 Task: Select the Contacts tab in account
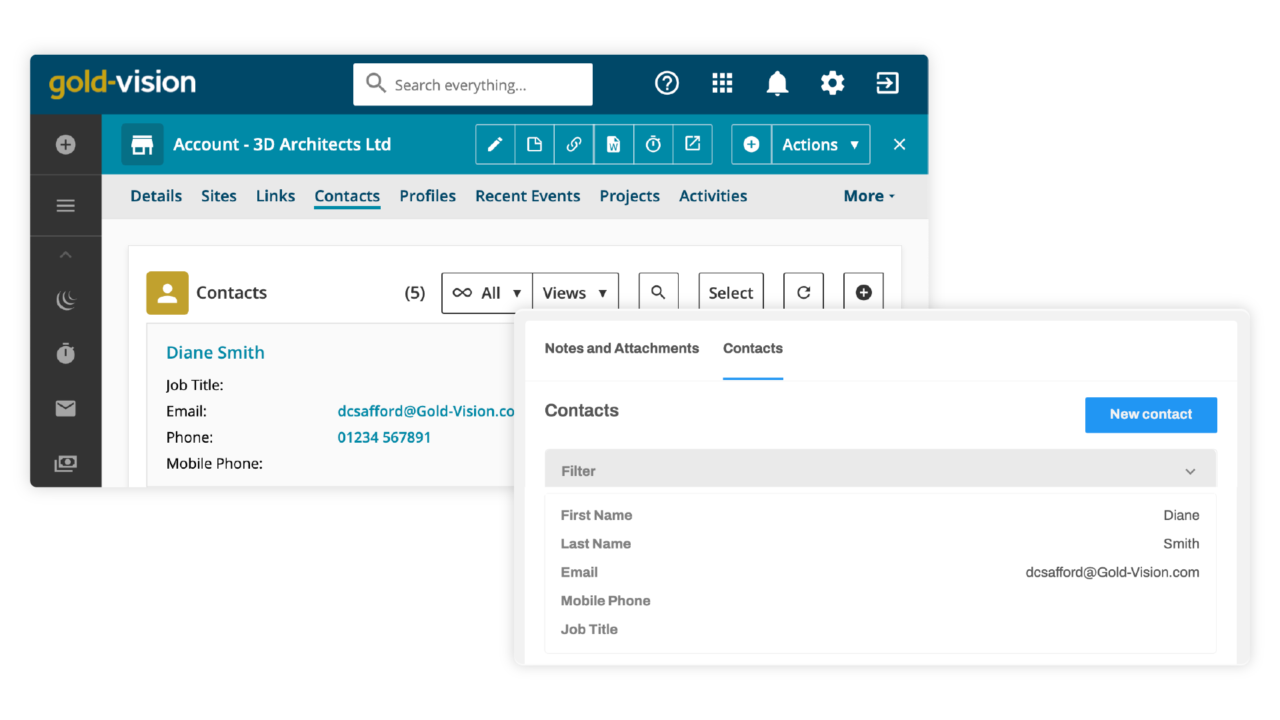347,196
